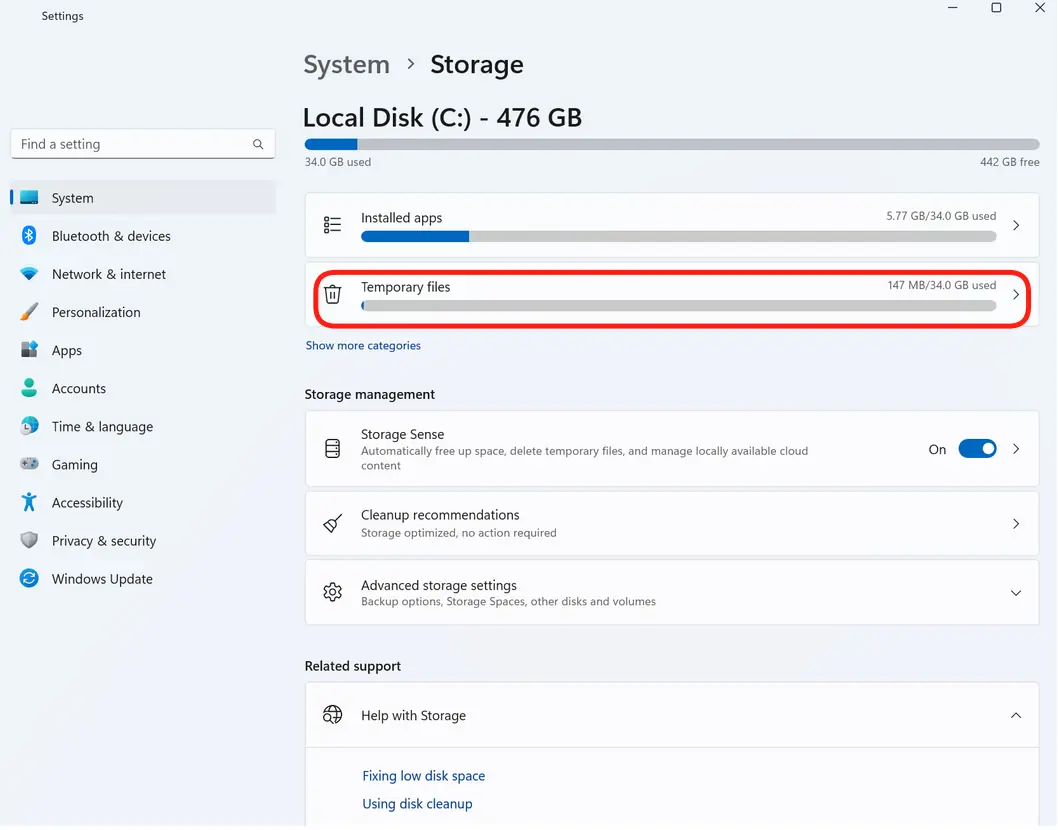This screenshot has height=830, width=1058.
Task: Maximize the Settings window
Action: point(996,7)
